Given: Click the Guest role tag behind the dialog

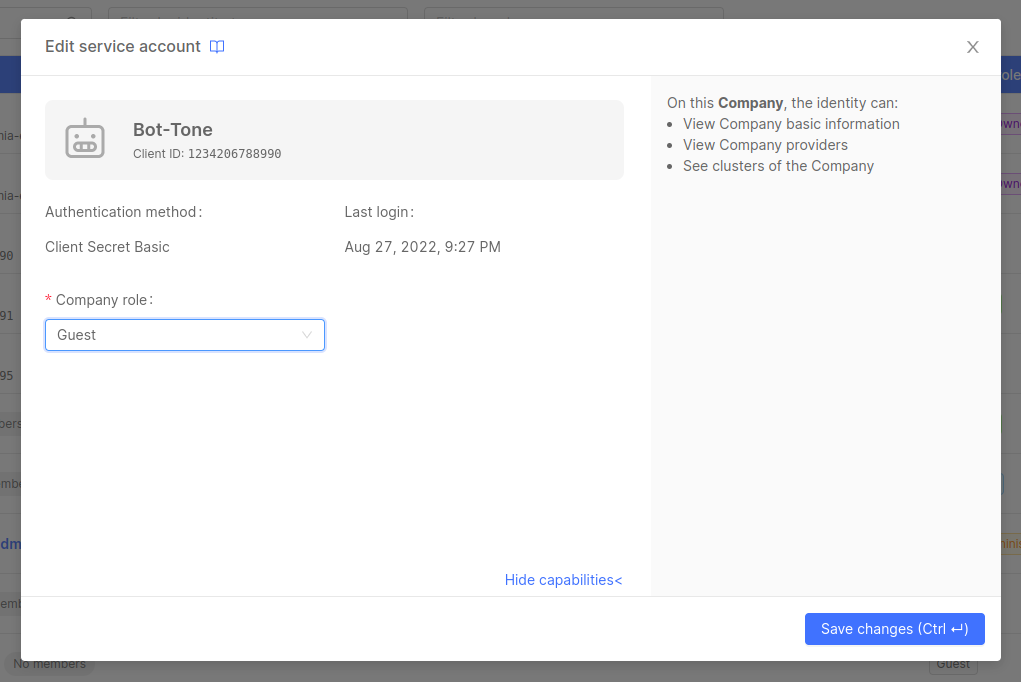Looking at the screenshot, I should (x=952, y=665).
